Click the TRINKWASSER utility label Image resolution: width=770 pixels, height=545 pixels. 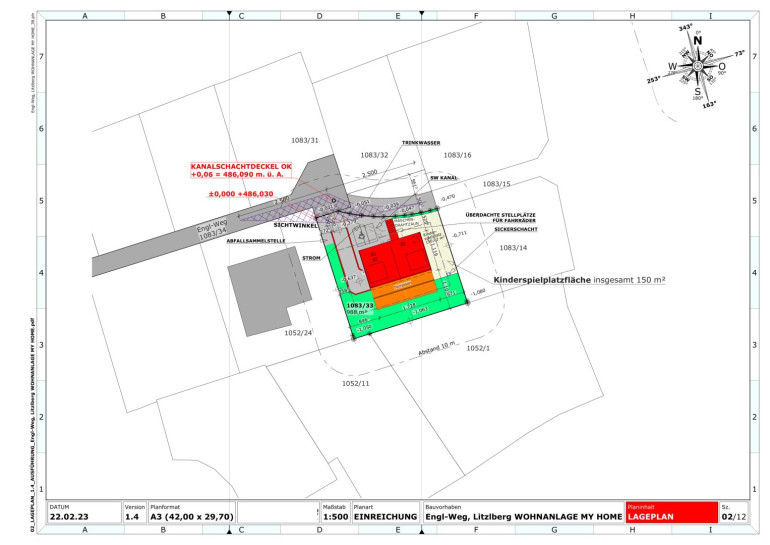(x=421, y=143)
